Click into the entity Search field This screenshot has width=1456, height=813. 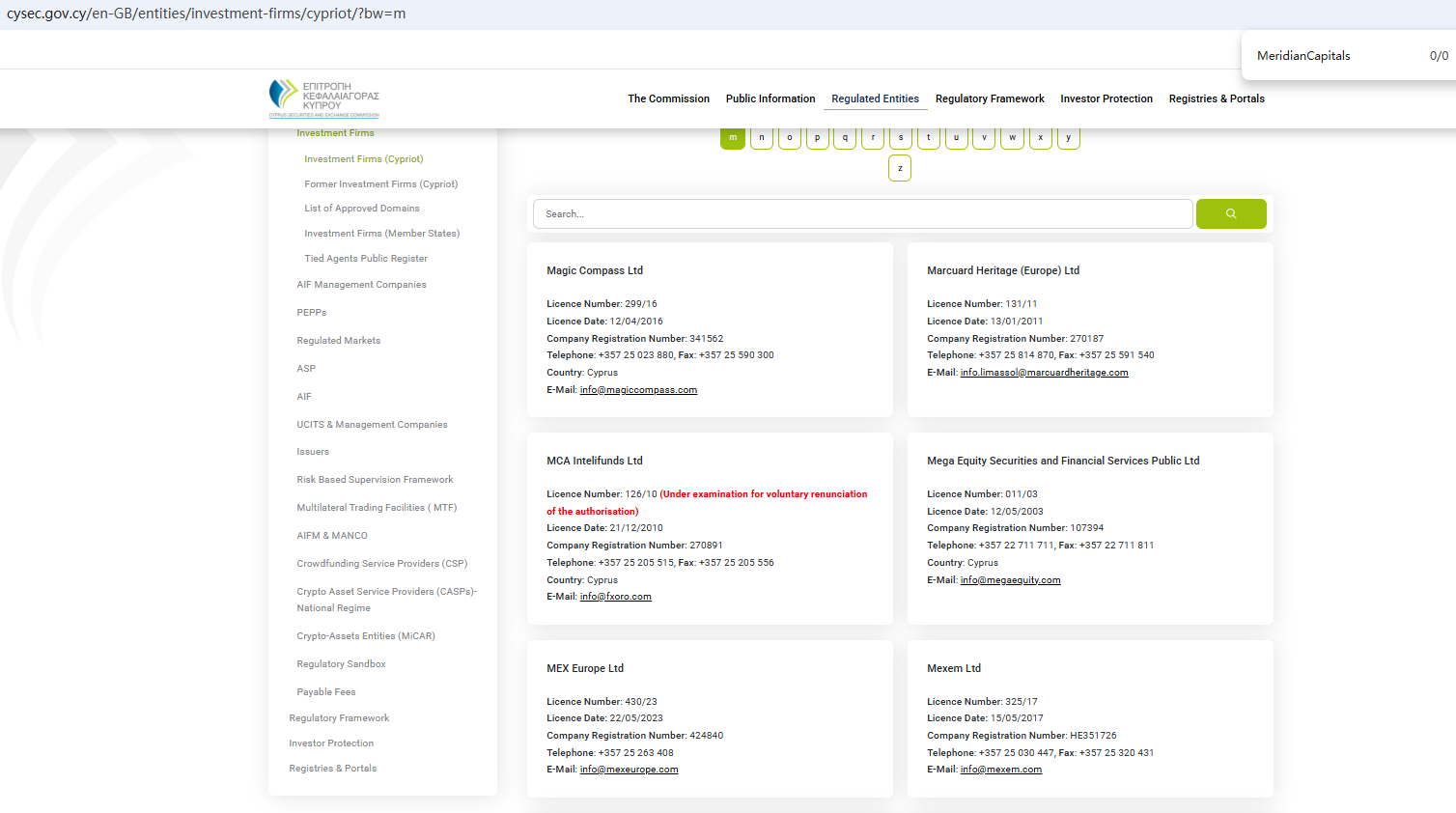pos(862,213)
